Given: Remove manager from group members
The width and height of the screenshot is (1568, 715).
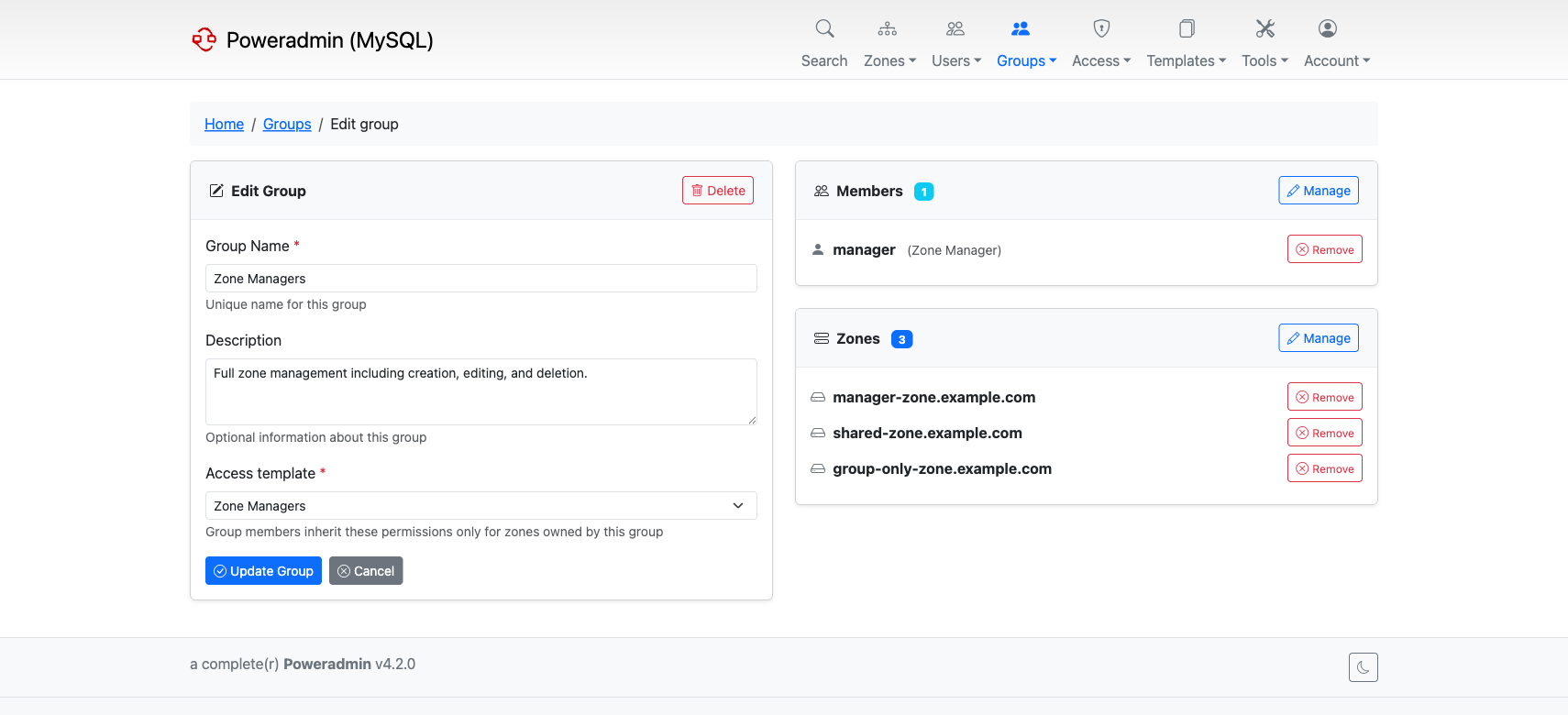Looking at the screenshot, I should (x=1324, y=249).
